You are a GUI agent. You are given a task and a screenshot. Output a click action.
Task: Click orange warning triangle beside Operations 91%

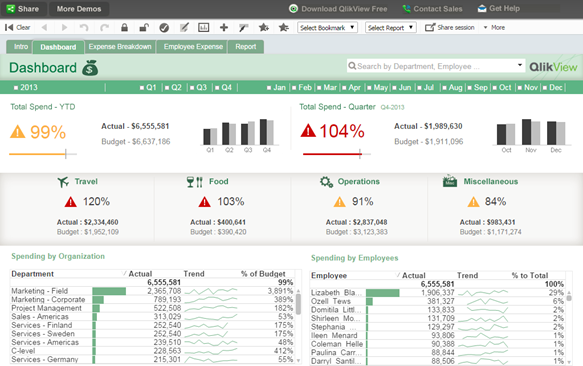[339, 202]
